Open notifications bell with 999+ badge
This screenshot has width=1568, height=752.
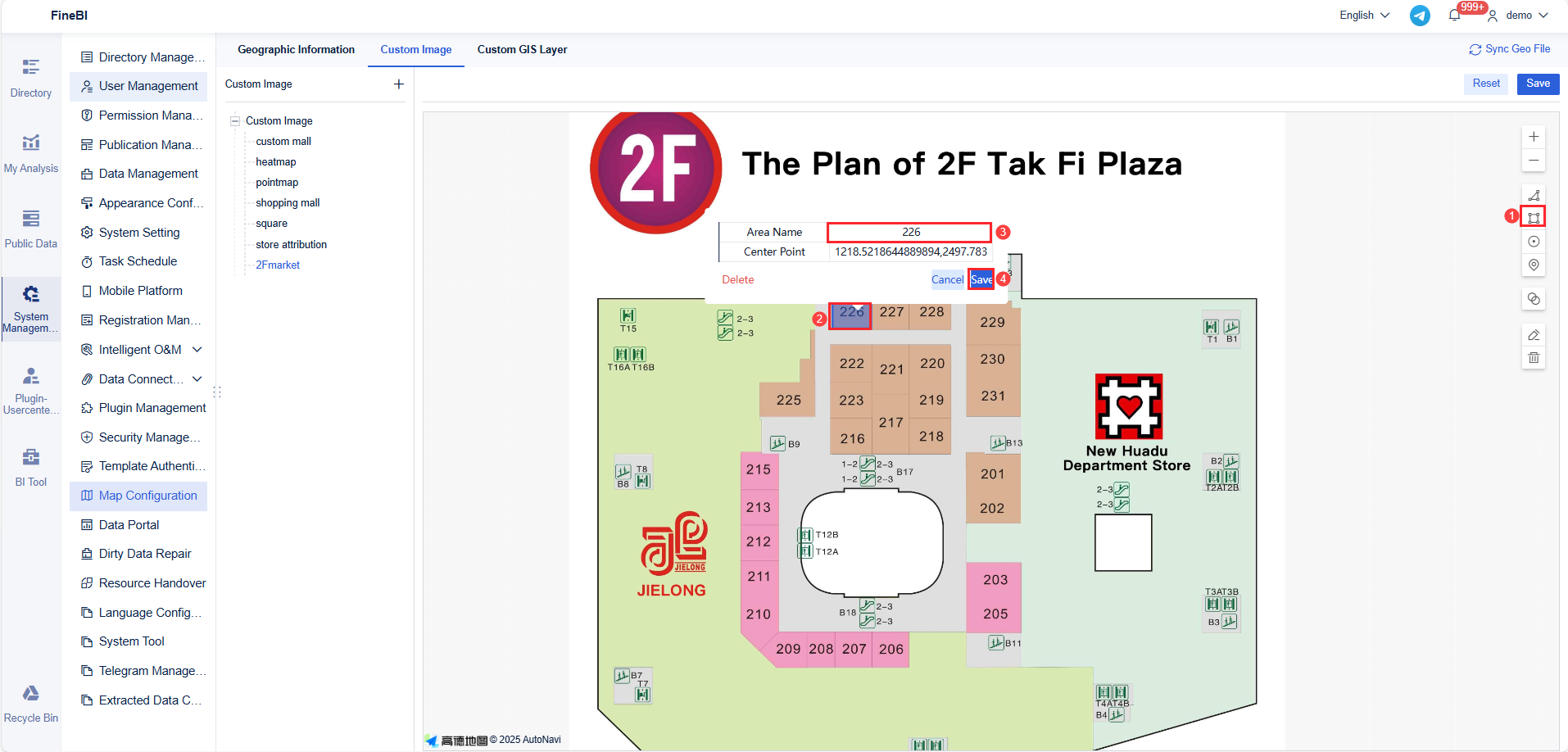1455,15
